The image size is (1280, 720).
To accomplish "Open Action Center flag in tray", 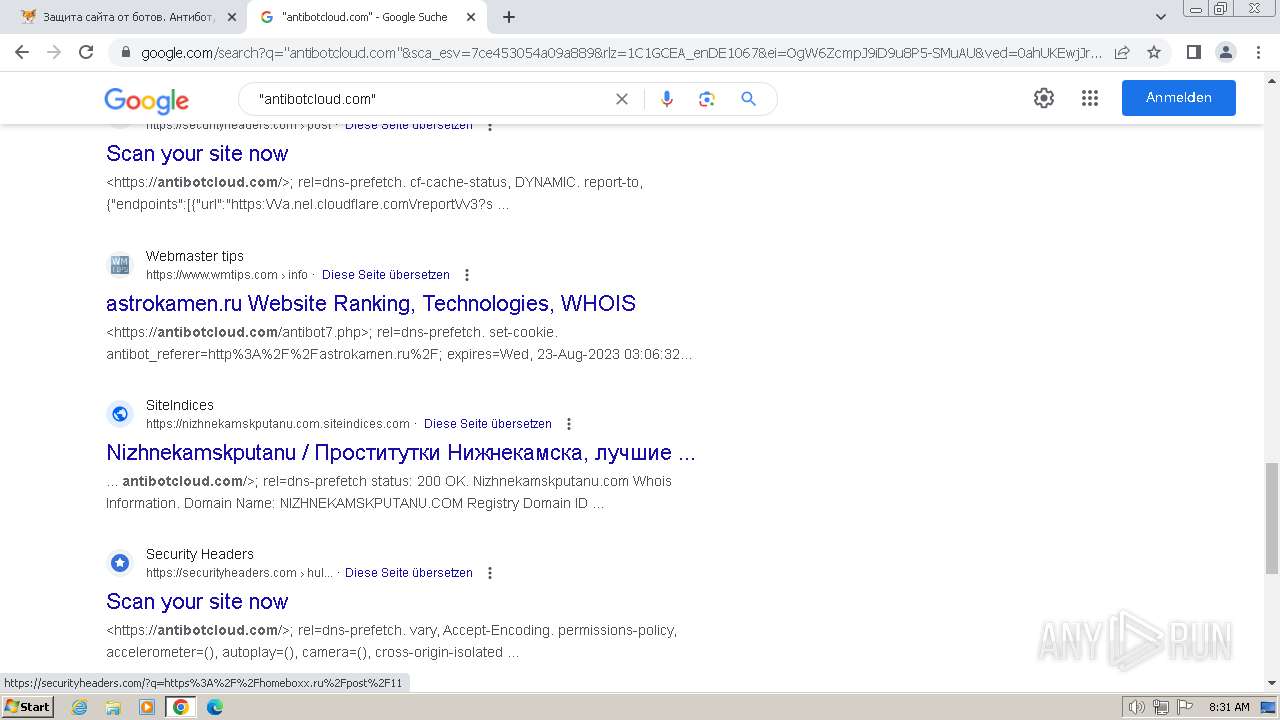I will tap(1185, 707).
